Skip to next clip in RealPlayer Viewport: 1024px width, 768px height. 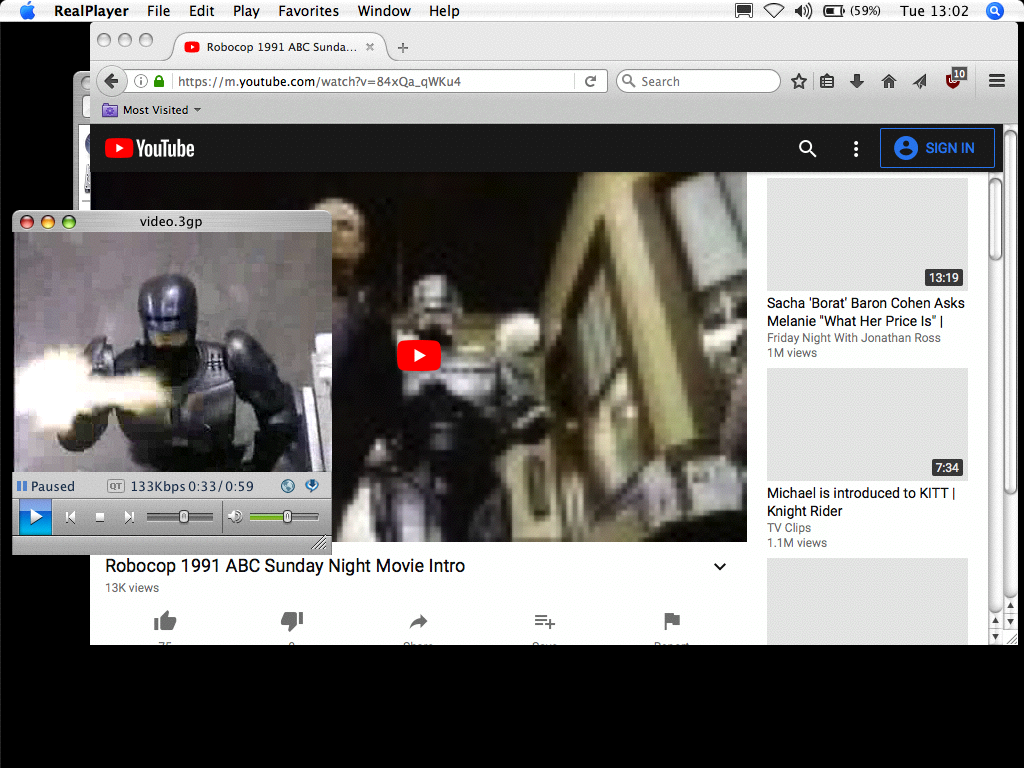point(129,517)
